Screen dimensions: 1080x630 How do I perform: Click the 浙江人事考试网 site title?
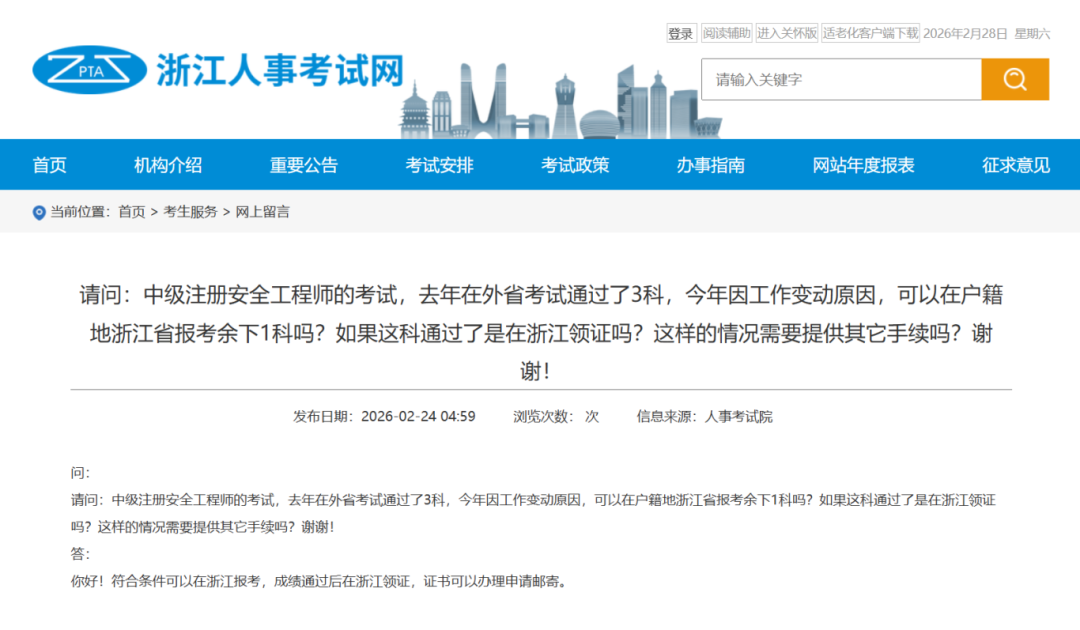[280, 71]
